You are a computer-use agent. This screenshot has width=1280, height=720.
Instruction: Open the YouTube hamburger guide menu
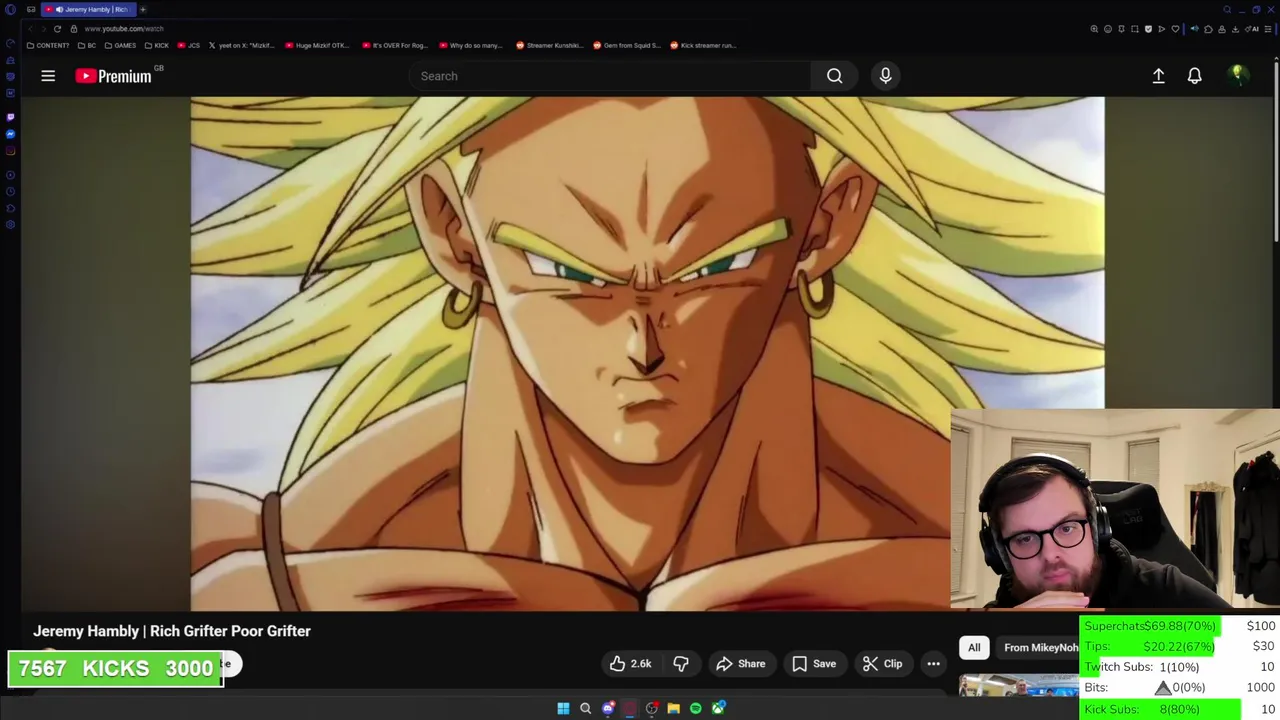[x=48, y=76]
